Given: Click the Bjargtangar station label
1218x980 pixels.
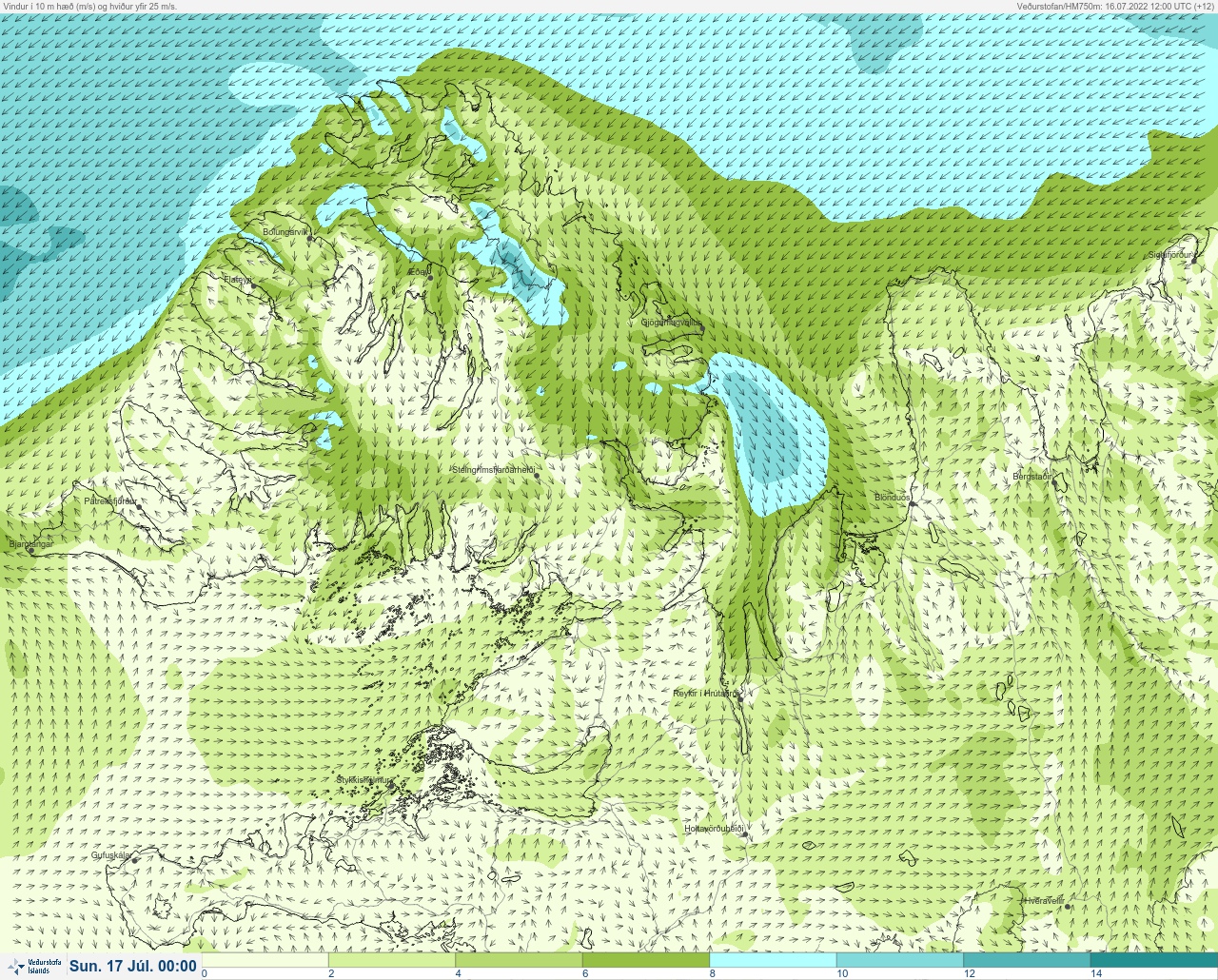Looking at the screenshot, I should [x=30, y=544].
